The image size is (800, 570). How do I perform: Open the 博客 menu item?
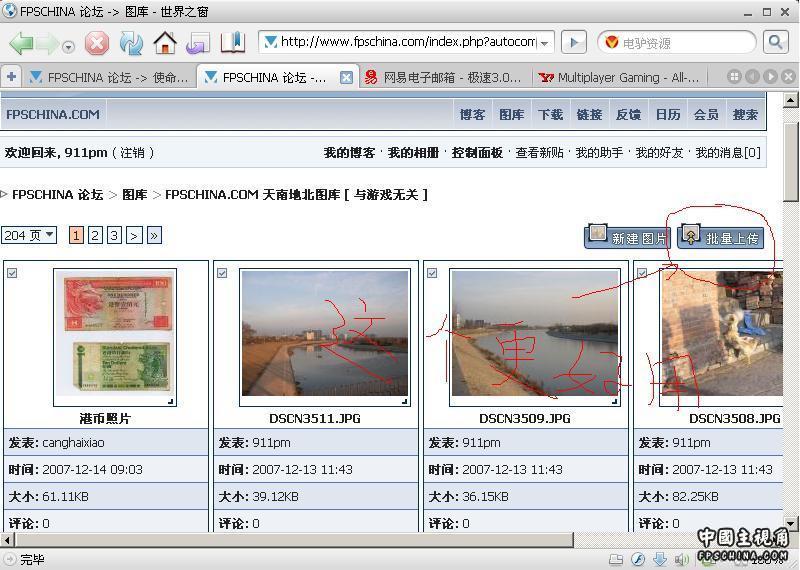(472, 115)
